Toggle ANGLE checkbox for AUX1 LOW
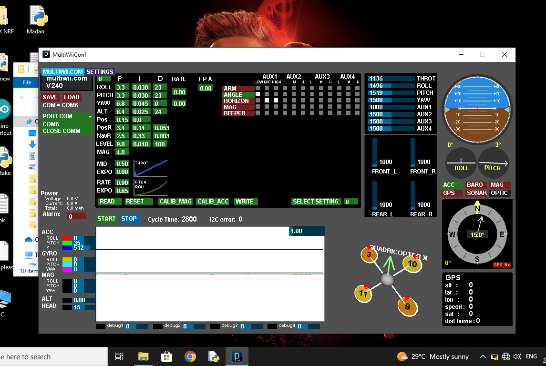This screenshot has height=366, width=546. [258, 94]
